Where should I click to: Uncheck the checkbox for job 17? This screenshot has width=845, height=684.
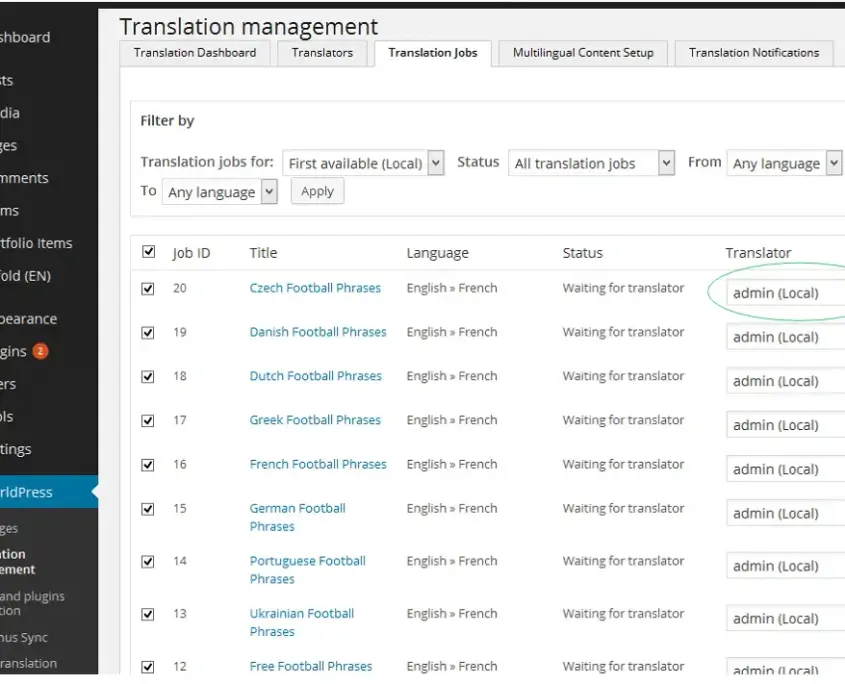(x=148, y=420)
